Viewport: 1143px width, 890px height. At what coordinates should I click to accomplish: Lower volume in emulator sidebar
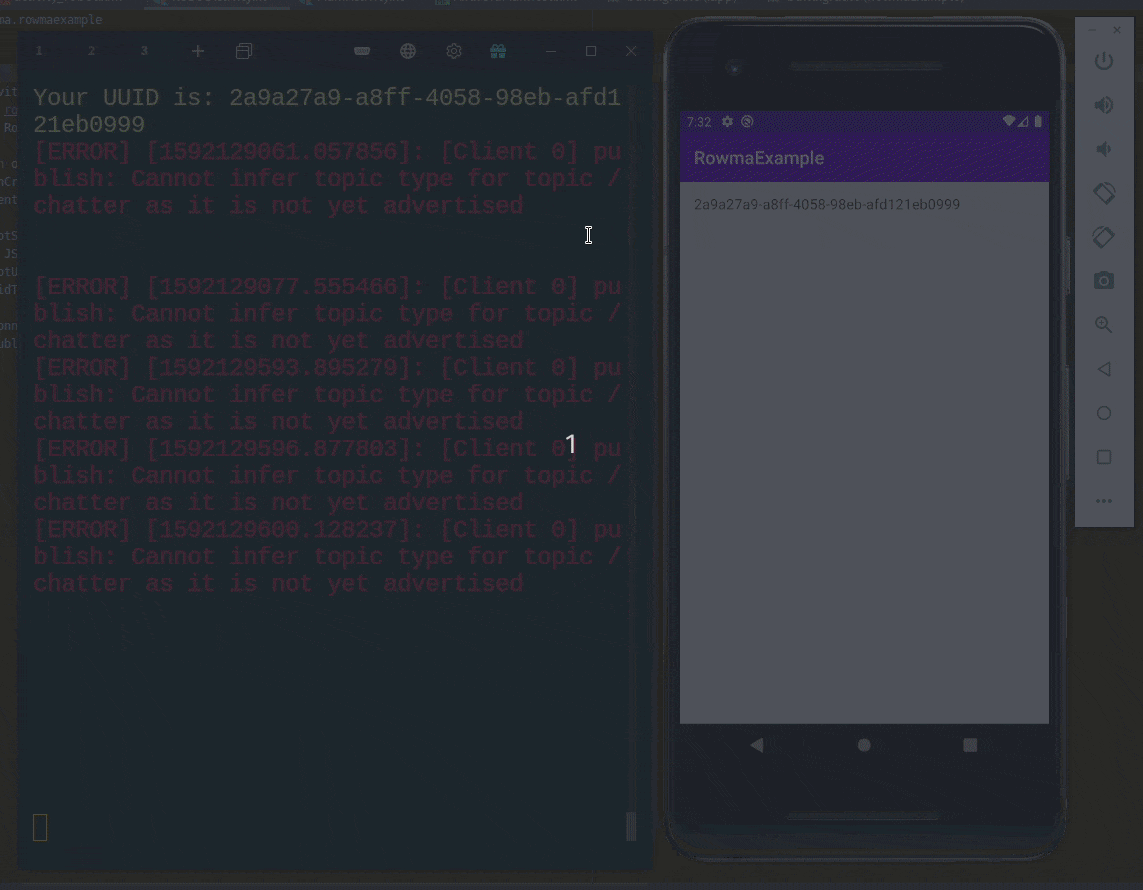[1104, 149]
